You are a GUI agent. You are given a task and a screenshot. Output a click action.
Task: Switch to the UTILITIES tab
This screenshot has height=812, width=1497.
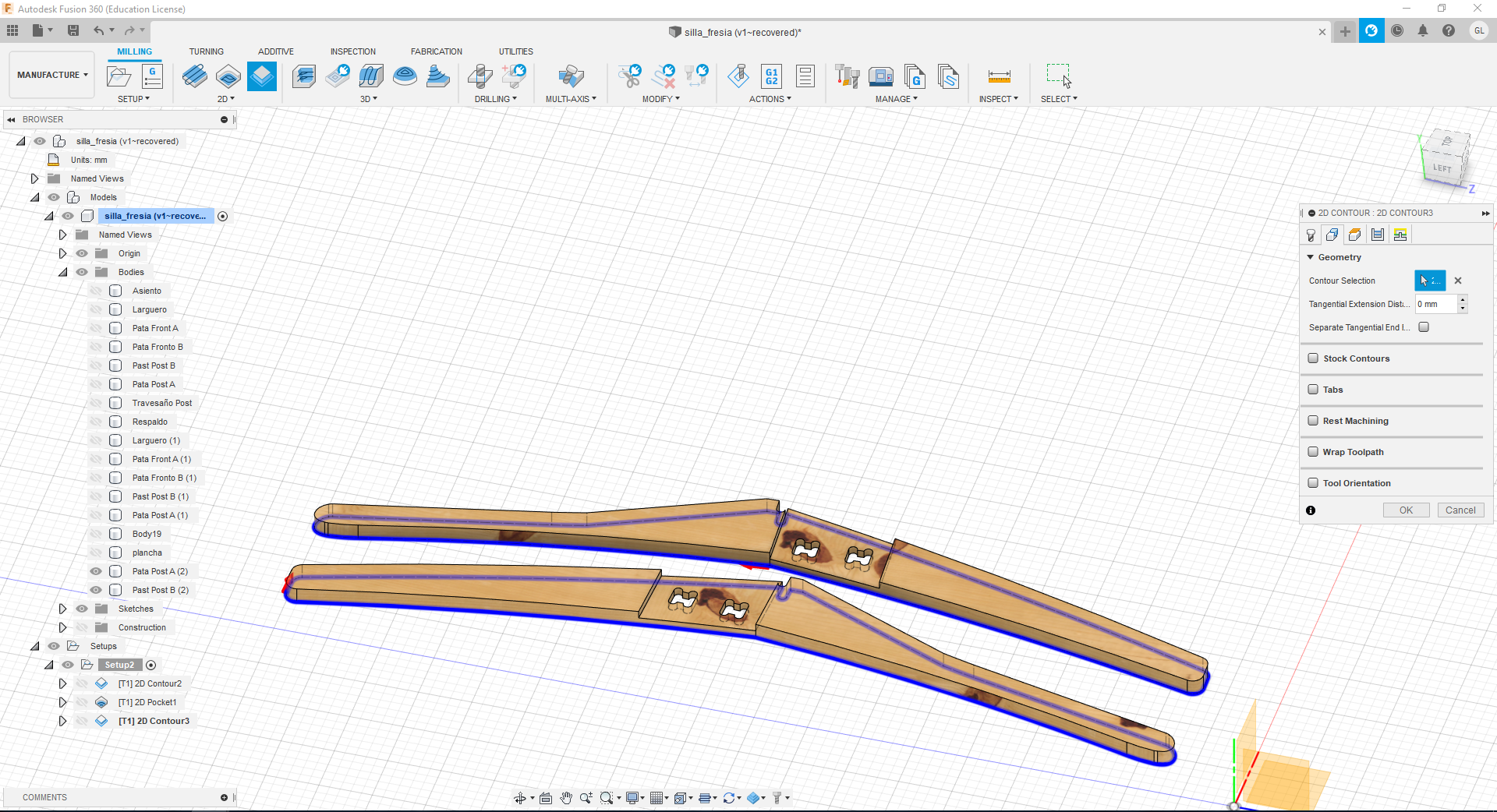point(516,51)
